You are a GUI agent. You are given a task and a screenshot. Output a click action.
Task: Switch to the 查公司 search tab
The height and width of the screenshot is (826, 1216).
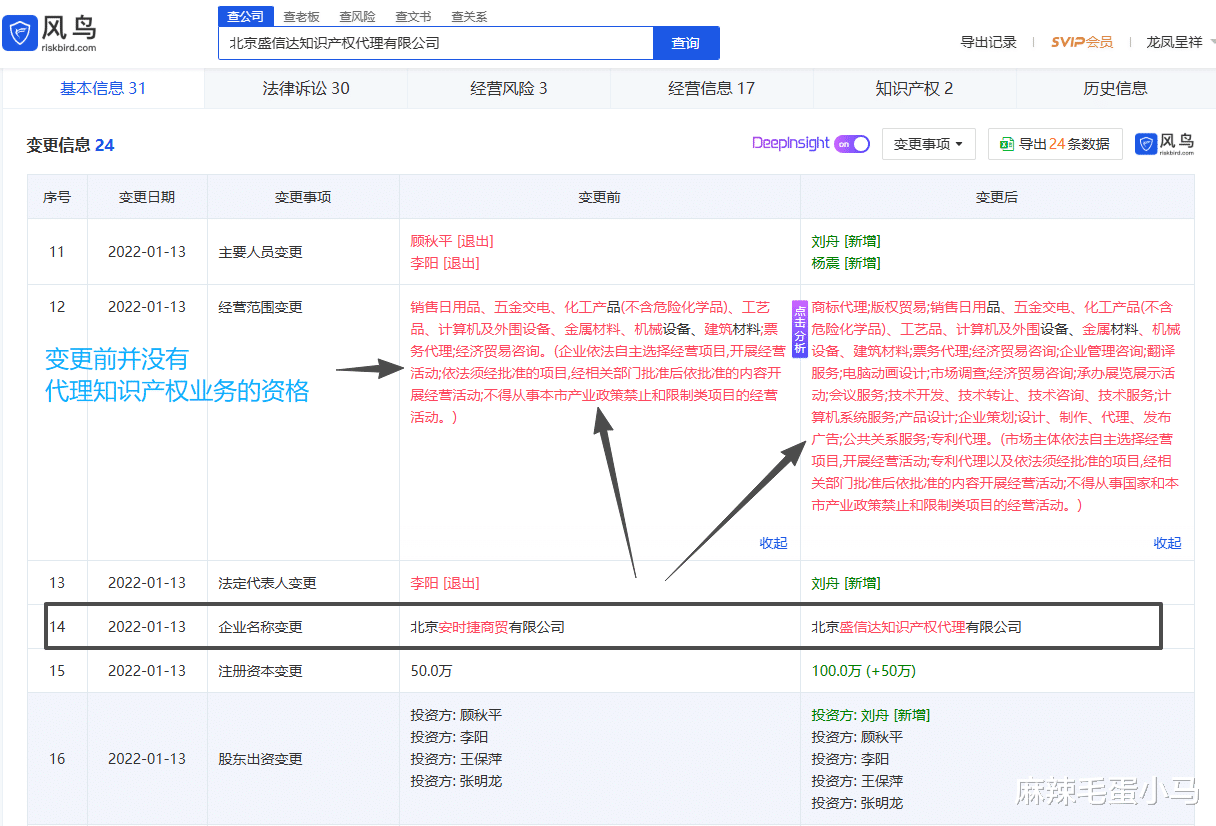[x=246, y=16]
